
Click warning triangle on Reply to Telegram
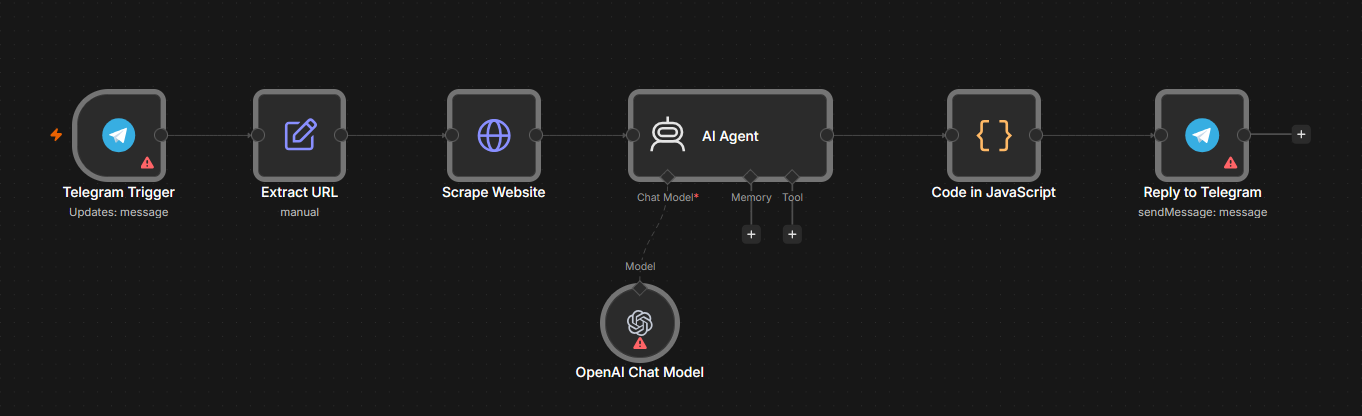1230,162
